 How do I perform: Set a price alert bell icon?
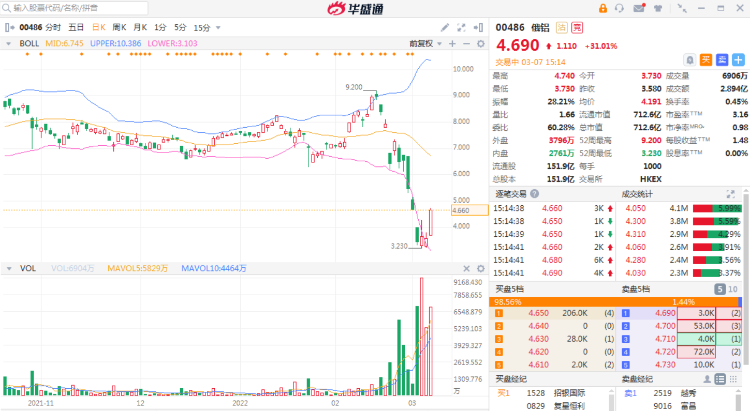pos(689,60)
